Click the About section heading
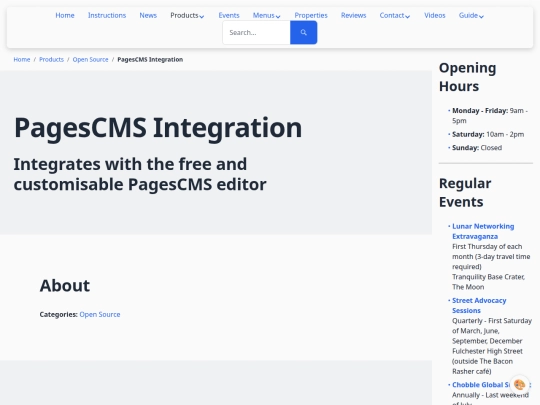 point(65,285)
